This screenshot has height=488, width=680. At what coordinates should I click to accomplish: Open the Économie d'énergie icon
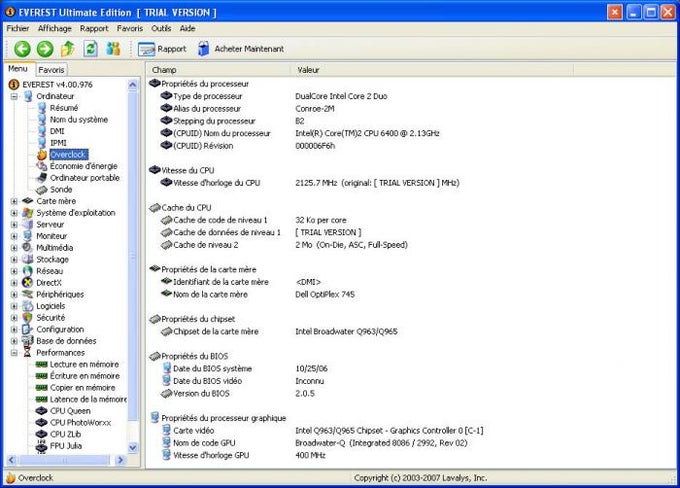[x=42, y=166]
